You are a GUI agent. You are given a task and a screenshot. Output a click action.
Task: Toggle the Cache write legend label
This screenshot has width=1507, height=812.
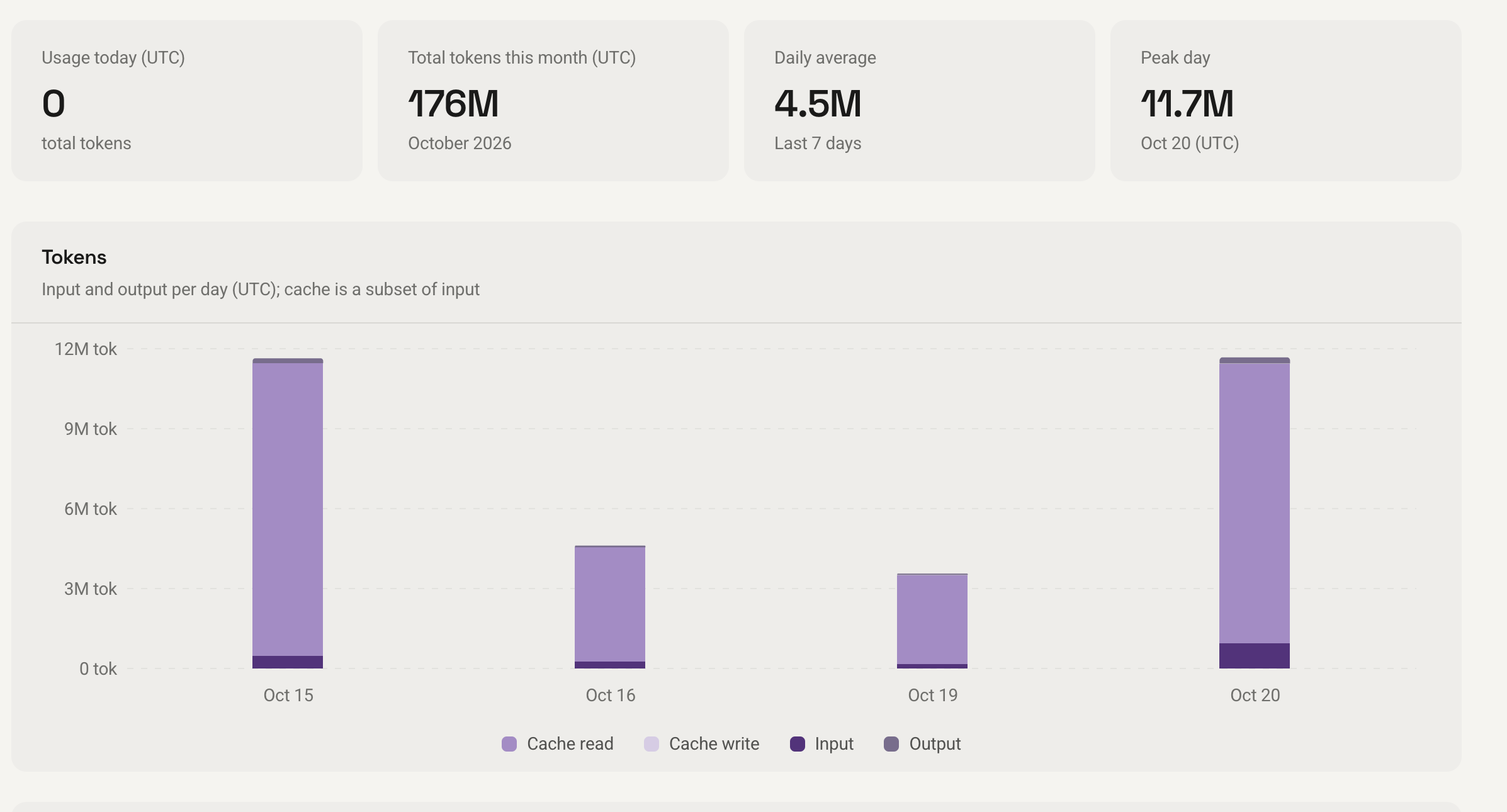[714, 744]
